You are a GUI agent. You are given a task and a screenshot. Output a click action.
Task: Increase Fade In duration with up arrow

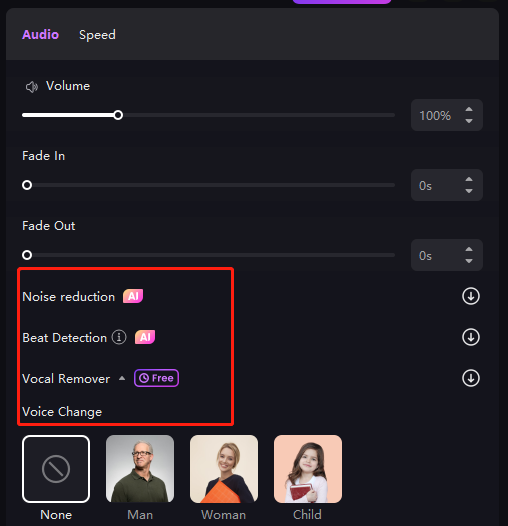click(469, 179)
